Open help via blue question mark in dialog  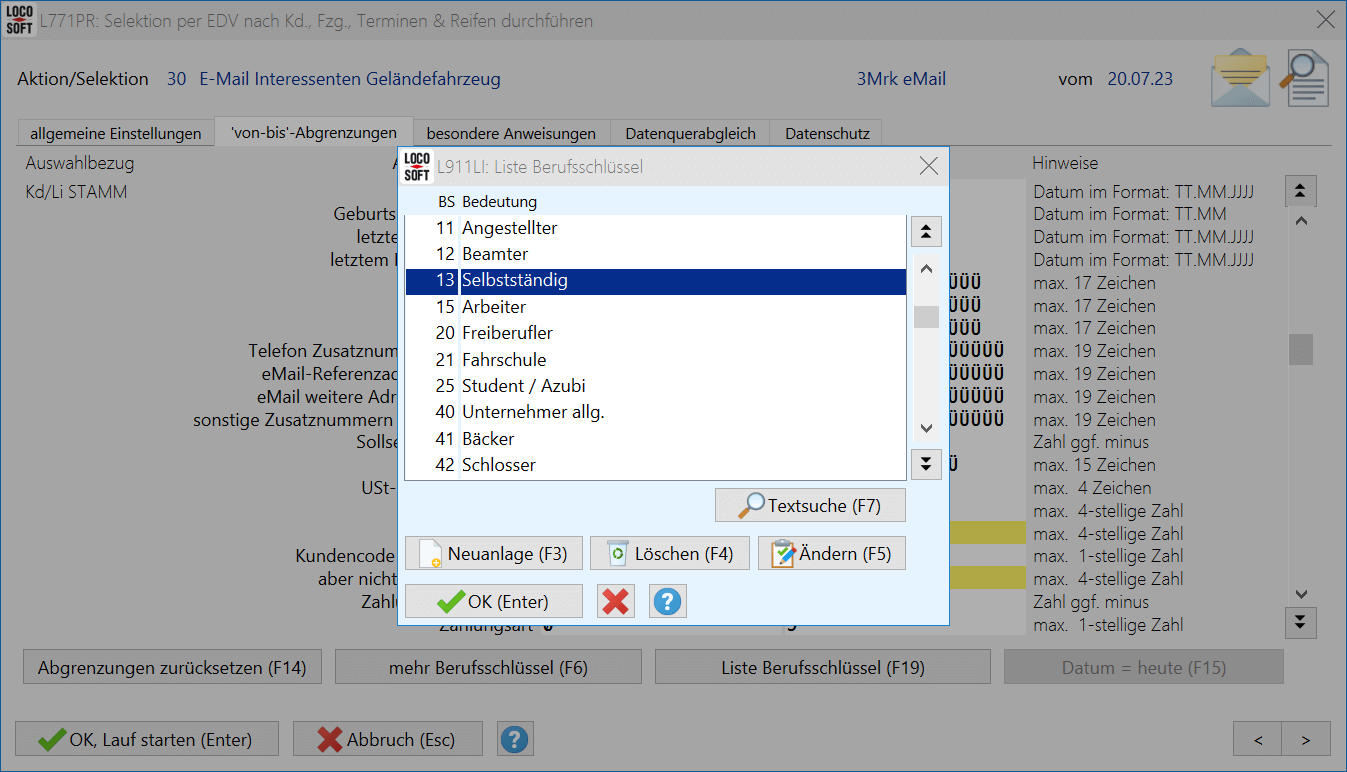pyautogui.click(x=667, y=601)
